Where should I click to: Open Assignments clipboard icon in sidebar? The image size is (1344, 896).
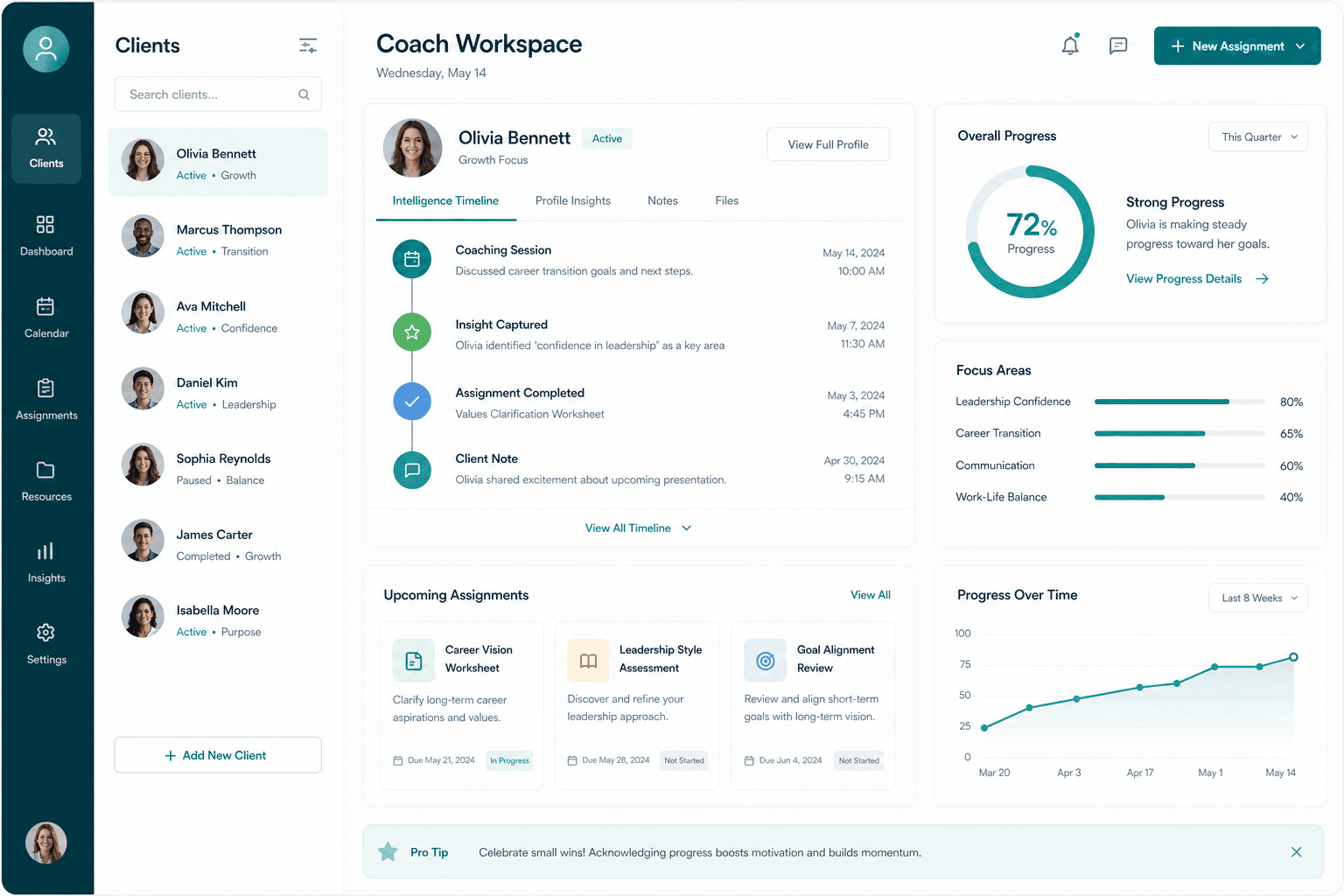pos(45,388)
